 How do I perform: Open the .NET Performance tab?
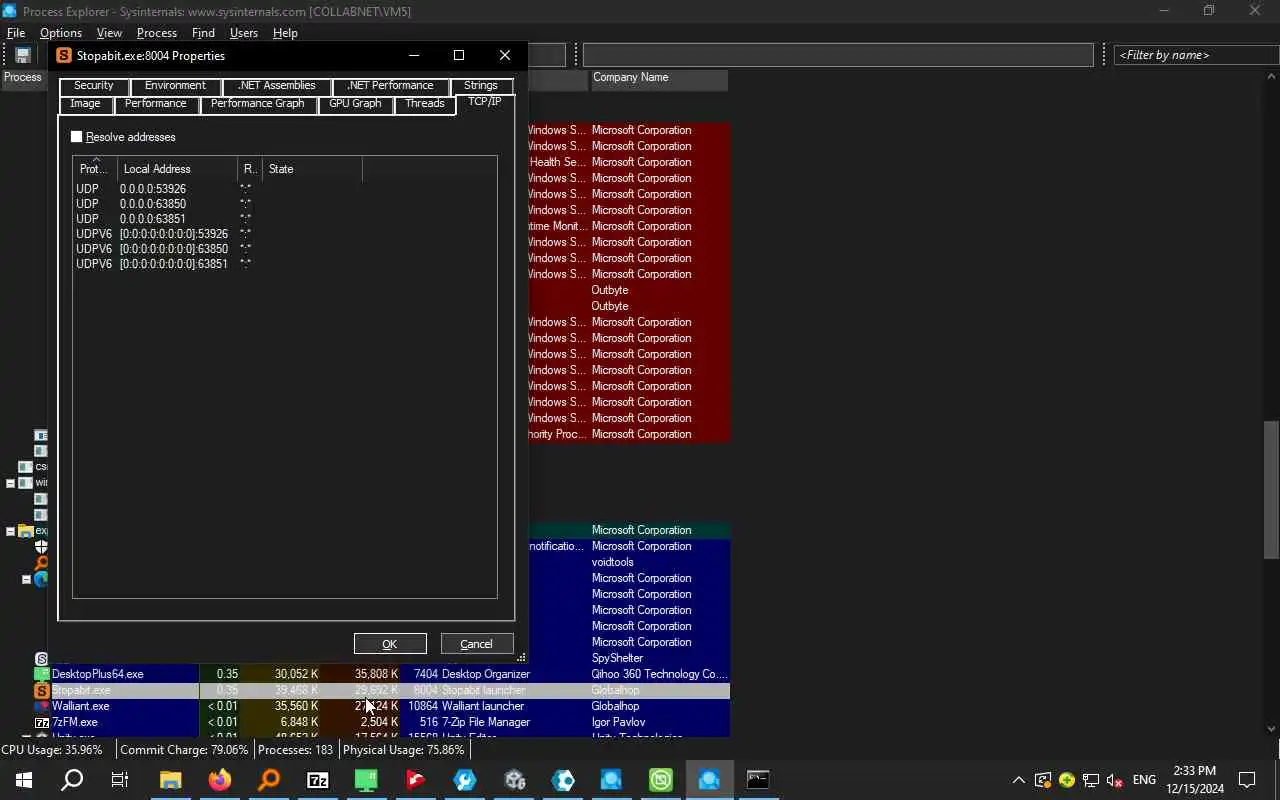click(390, 86)
